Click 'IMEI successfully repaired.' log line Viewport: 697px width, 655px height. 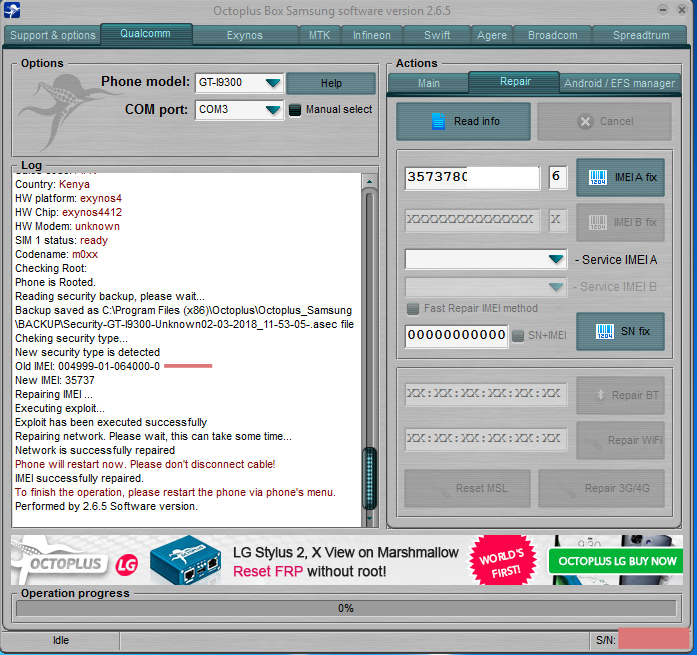80,478
